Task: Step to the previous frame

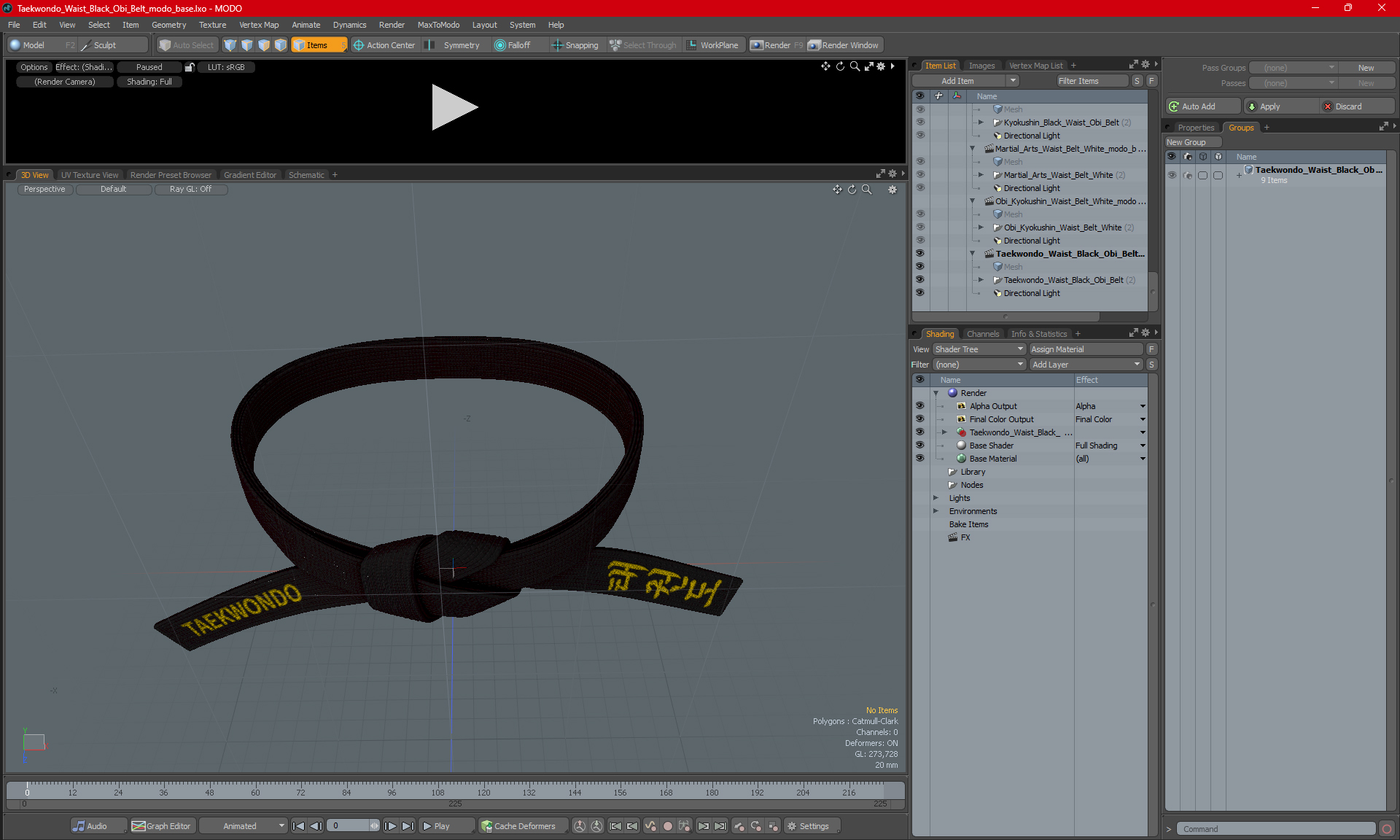Action: coord(316,826)
